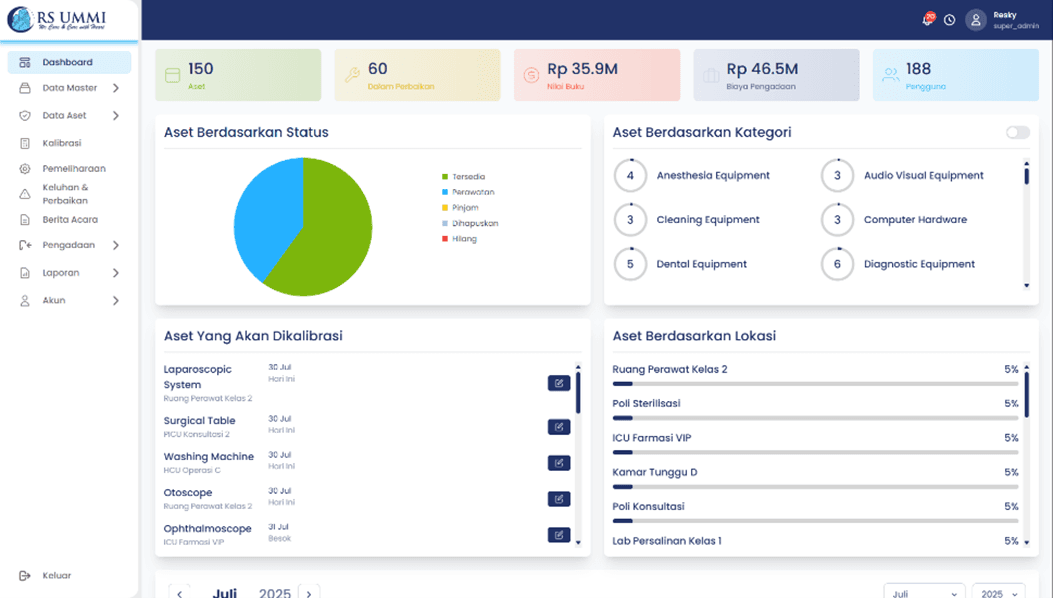Click the Rp 35.9M Nilai Buku card
The image size is (1053, 598).
(x=596, y=74)
